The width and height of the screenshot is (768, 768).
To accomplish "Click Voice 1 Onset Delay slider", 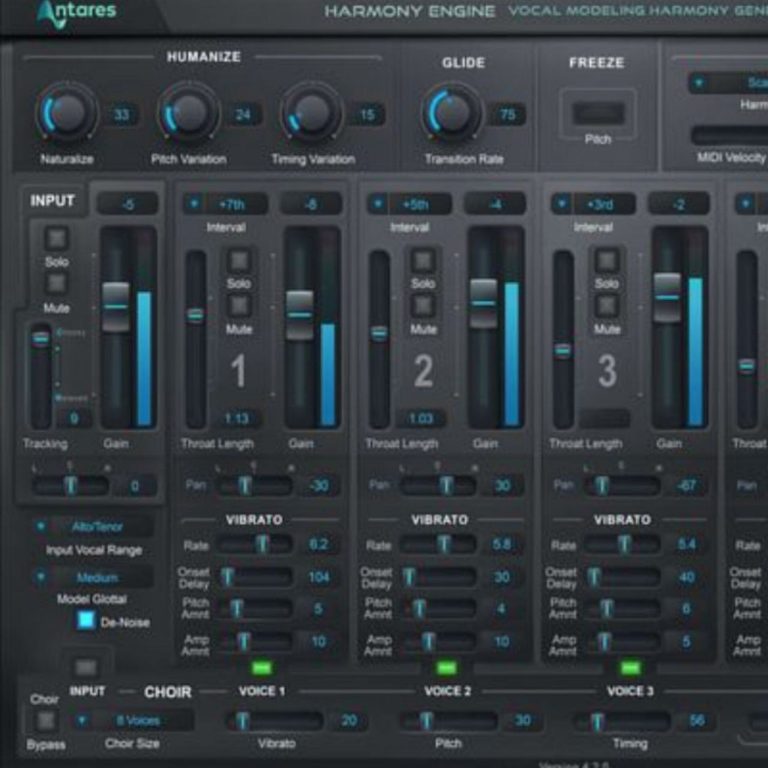I will (255, 577).
